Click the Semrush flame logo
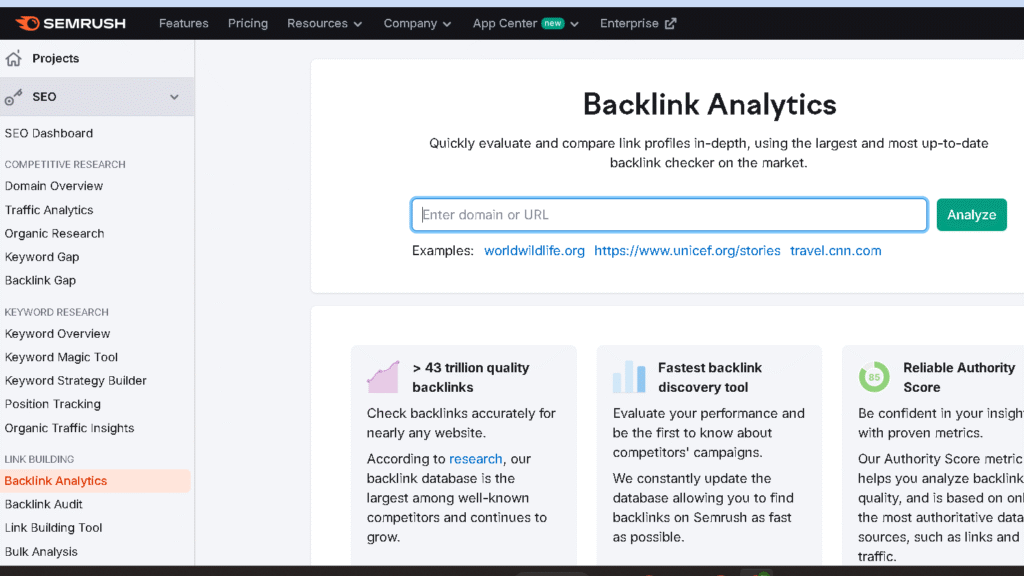 pos(27,22)
